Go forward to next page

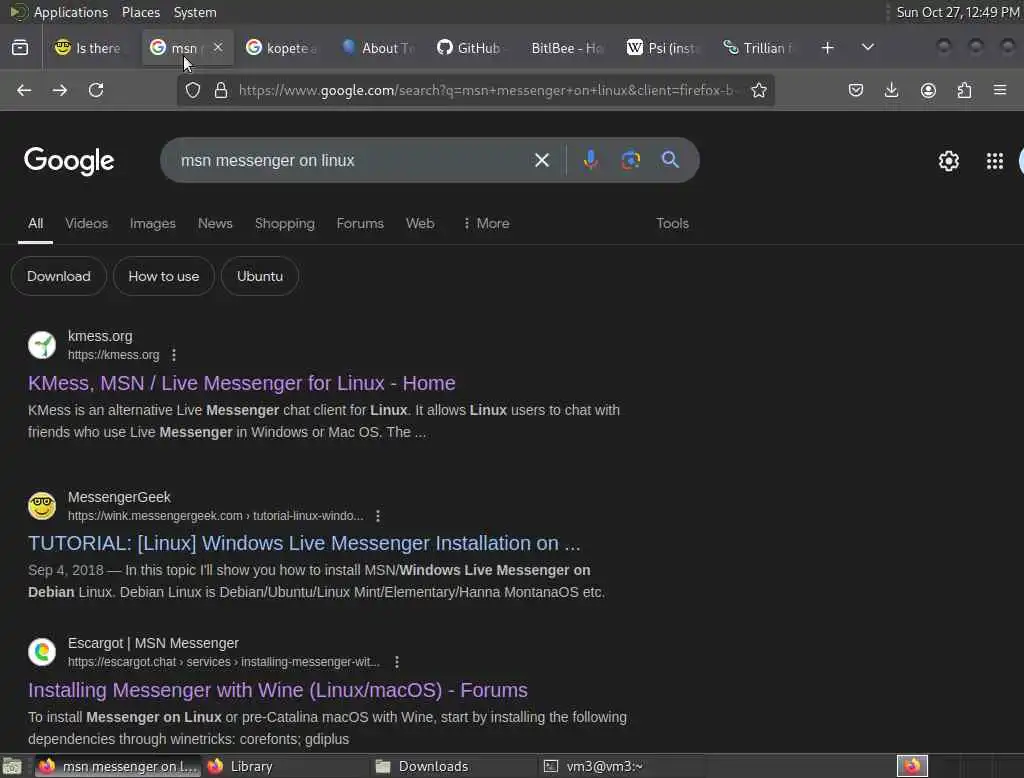[x=59, y=90]
